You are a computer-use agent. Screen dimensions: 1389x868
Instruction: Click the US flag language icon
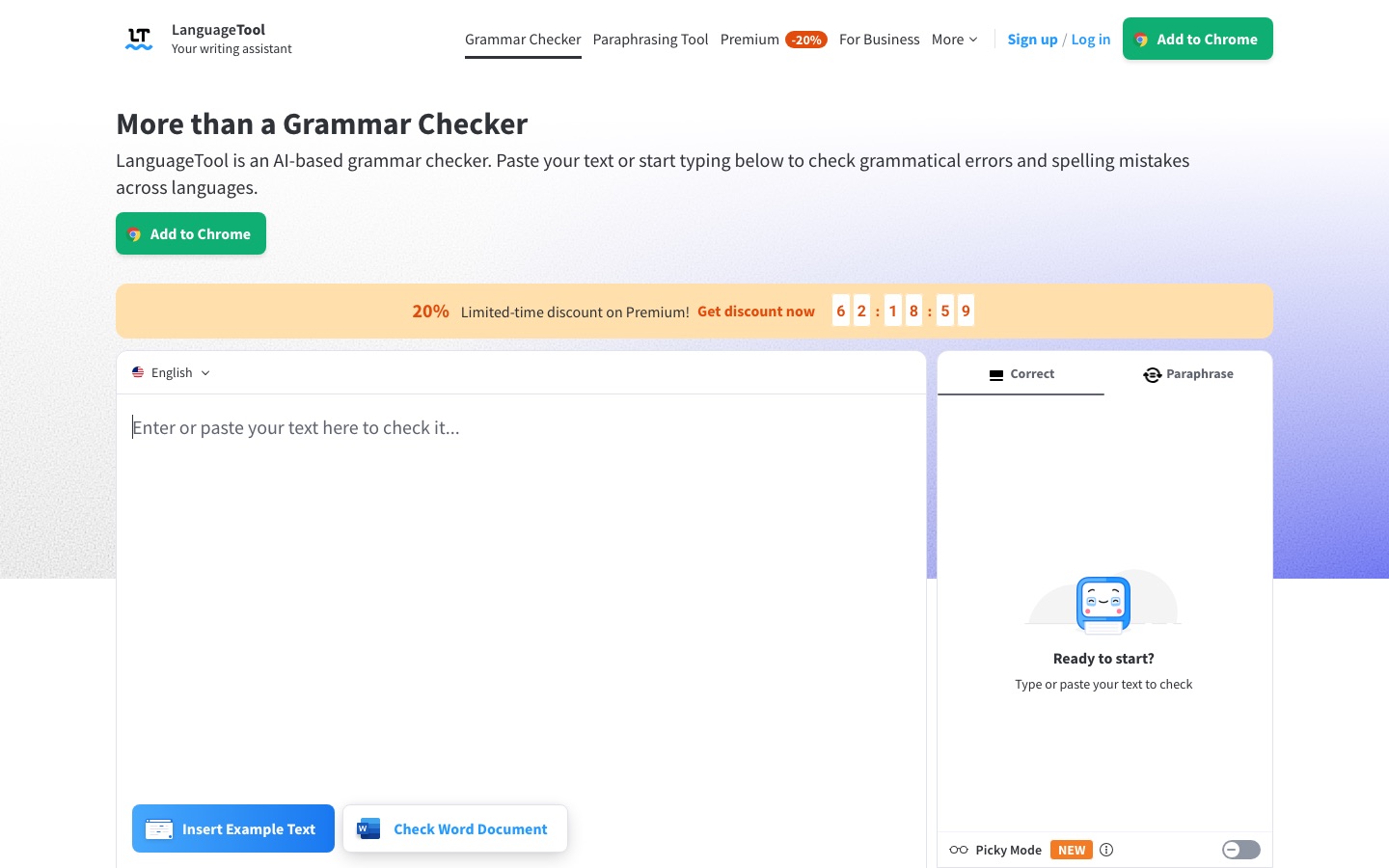point(138,372)
